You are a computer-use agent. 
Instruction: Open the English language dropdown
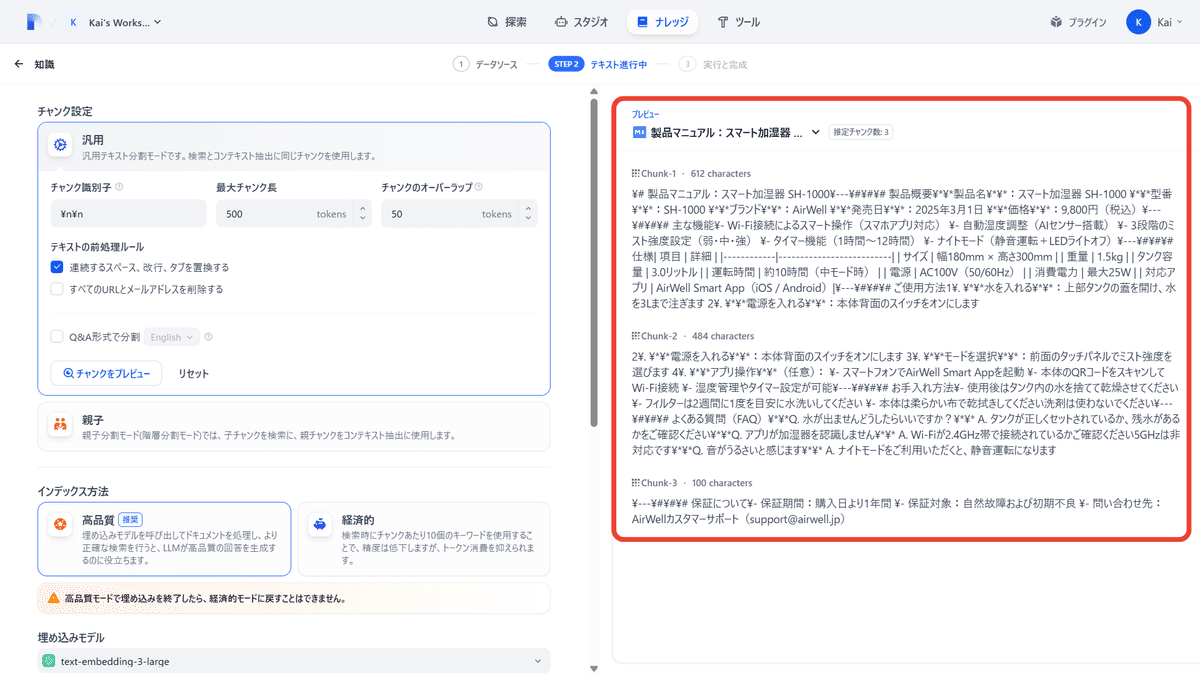click(172, 337)
